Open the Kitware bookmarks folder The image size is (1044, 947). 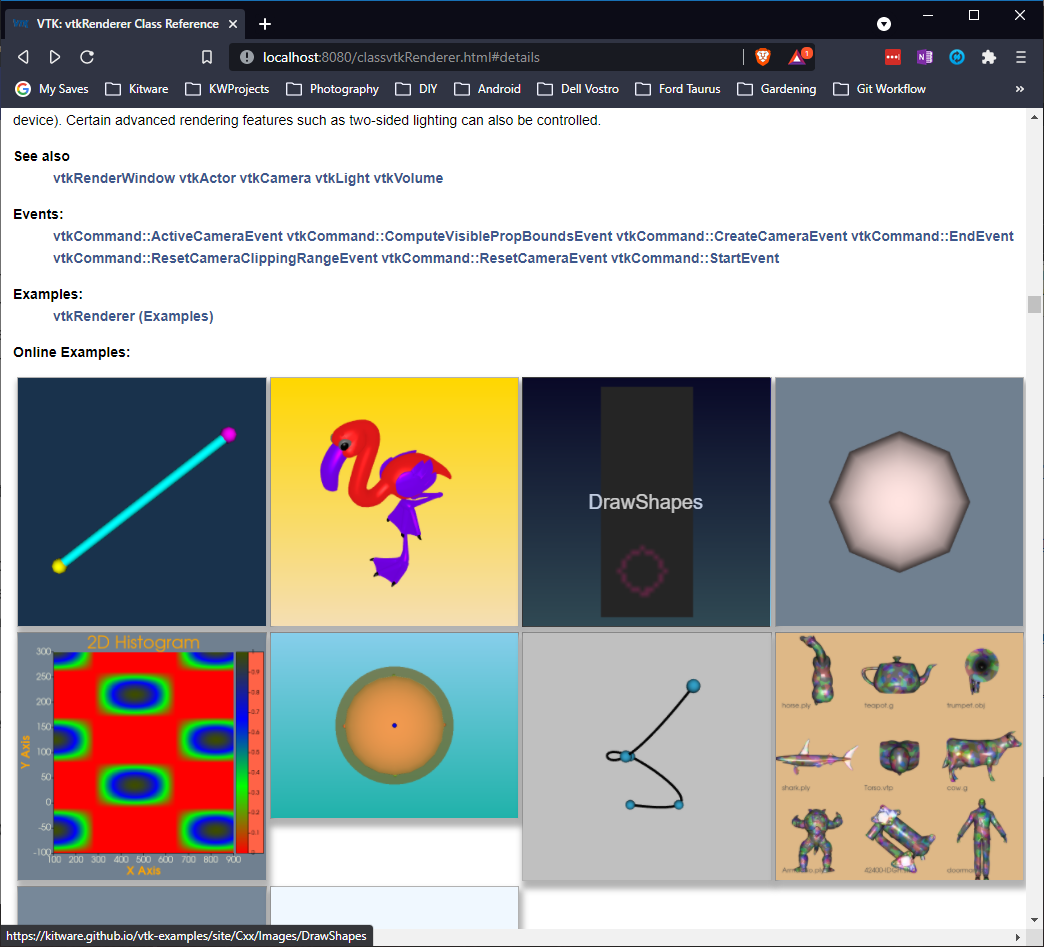coord(137,89)
